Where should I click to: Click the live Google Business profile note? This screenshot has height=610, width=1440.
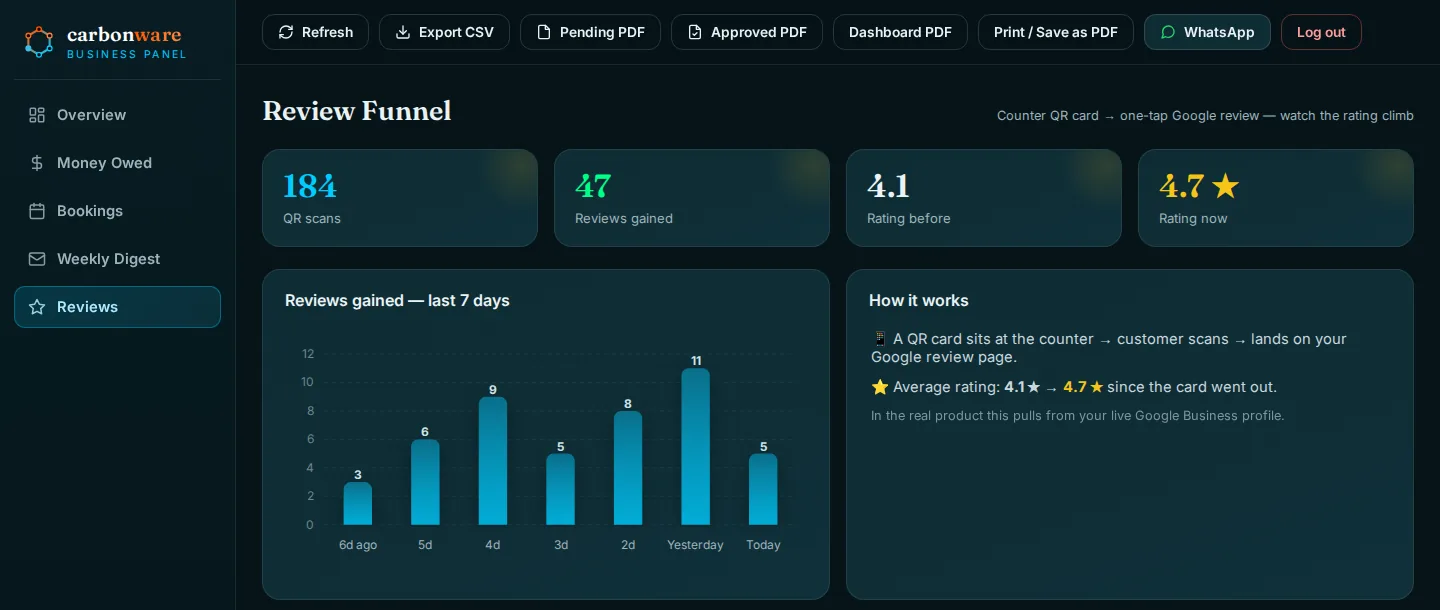[1078, 416]
